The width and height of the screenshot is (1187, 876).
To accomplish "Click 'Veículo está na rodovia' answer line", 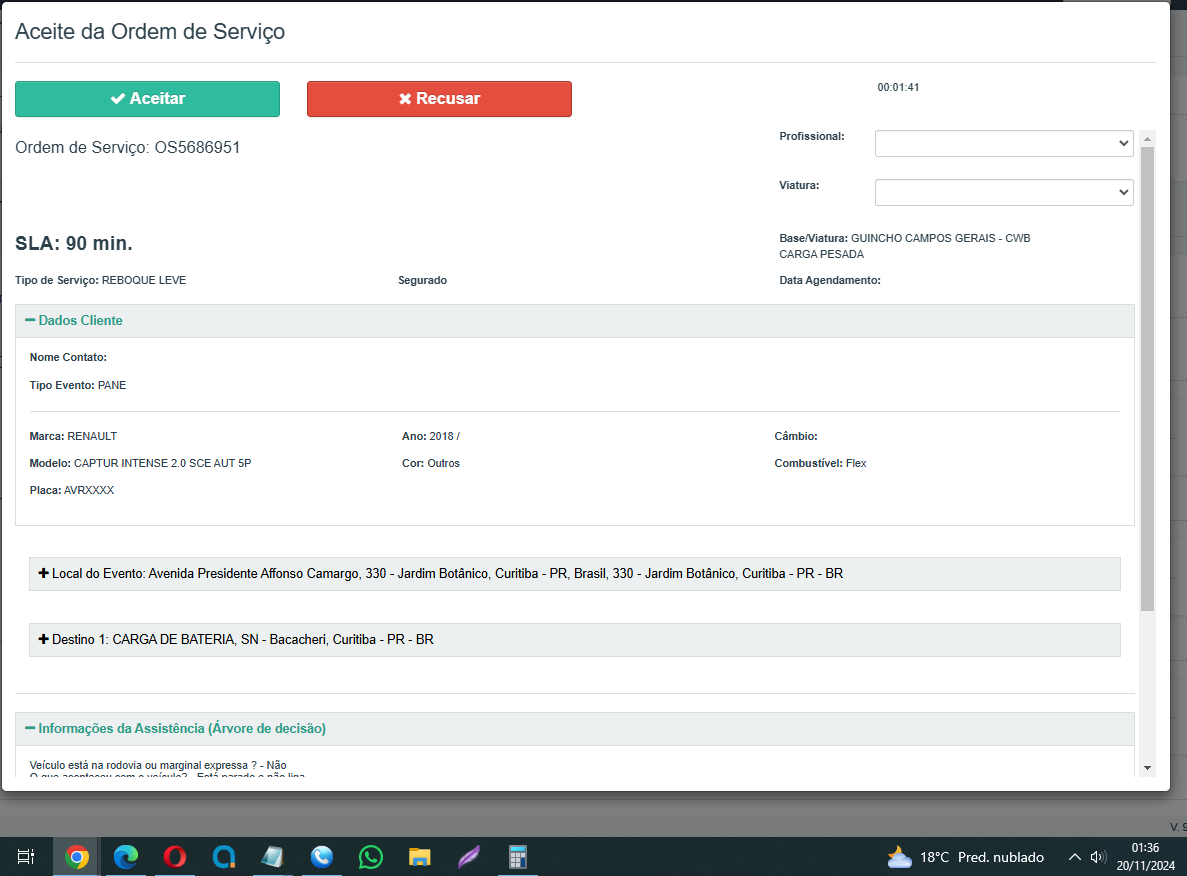I will click(158, 765).
